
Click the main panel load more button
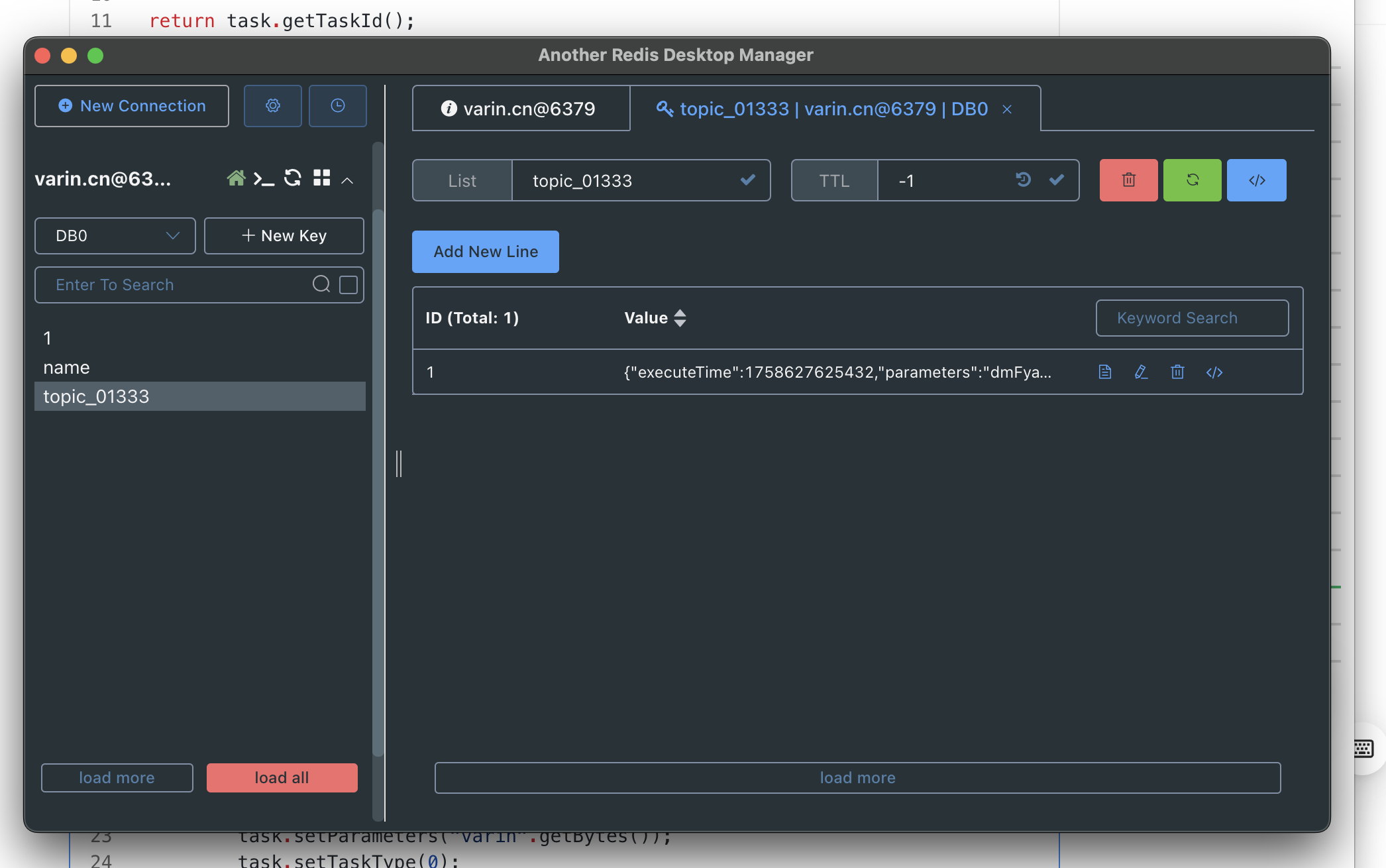point(858,778)
